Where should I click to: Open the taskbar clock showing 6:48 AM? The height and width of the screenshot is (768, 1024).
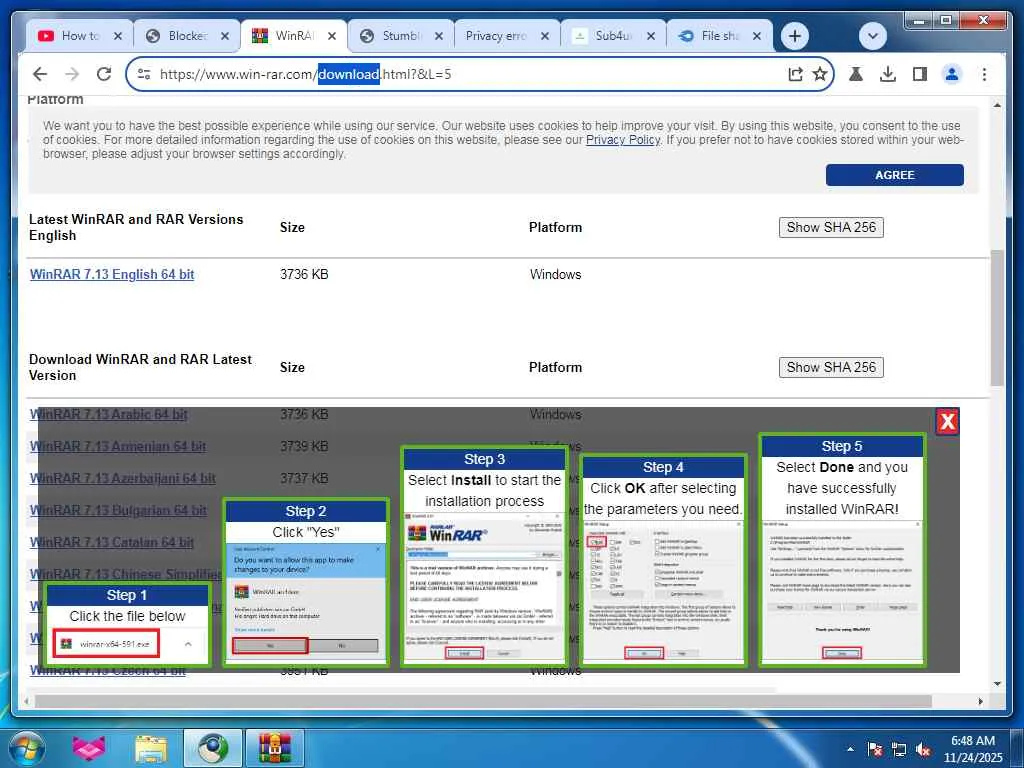coord(972,749)
